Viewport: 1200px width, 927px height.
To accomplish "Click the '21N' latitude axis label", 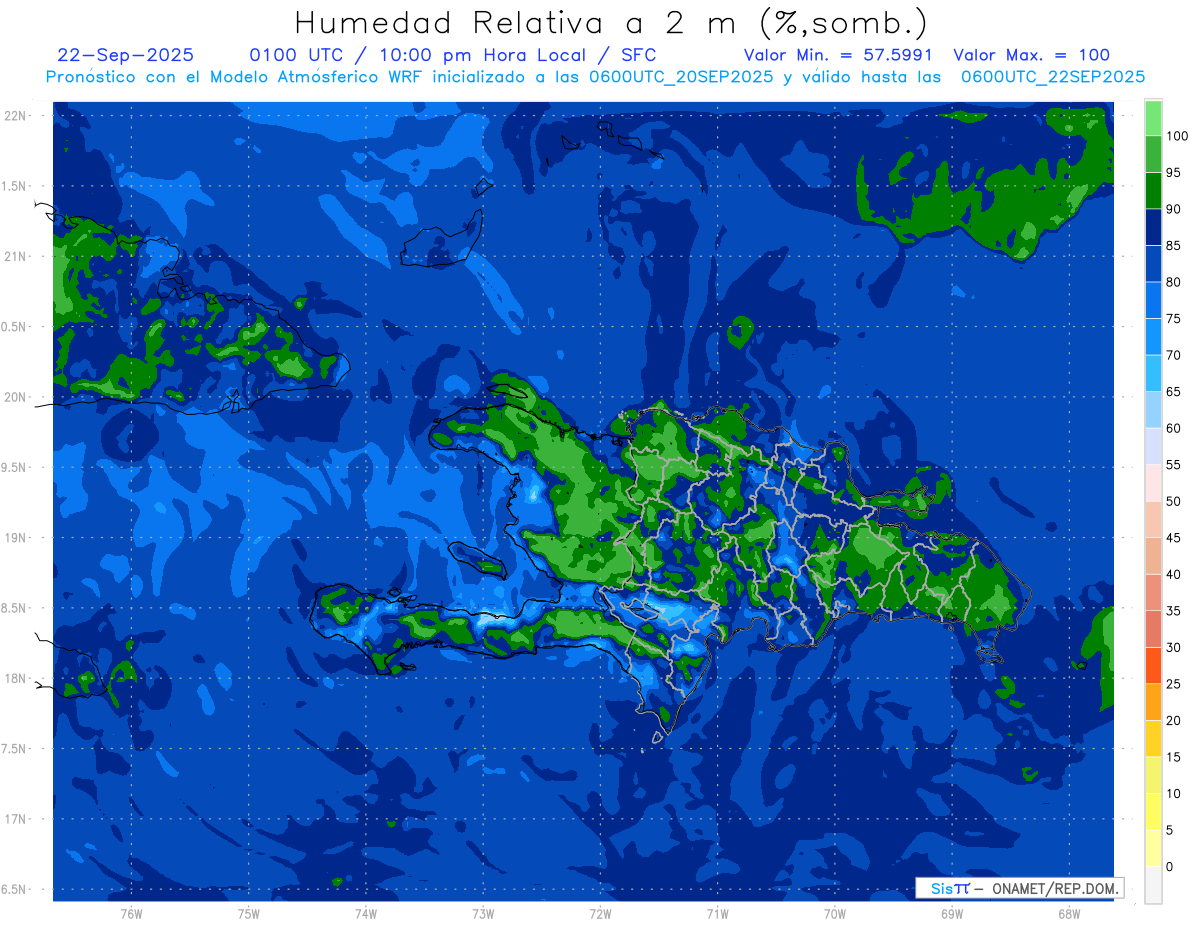I will [15, 256].
